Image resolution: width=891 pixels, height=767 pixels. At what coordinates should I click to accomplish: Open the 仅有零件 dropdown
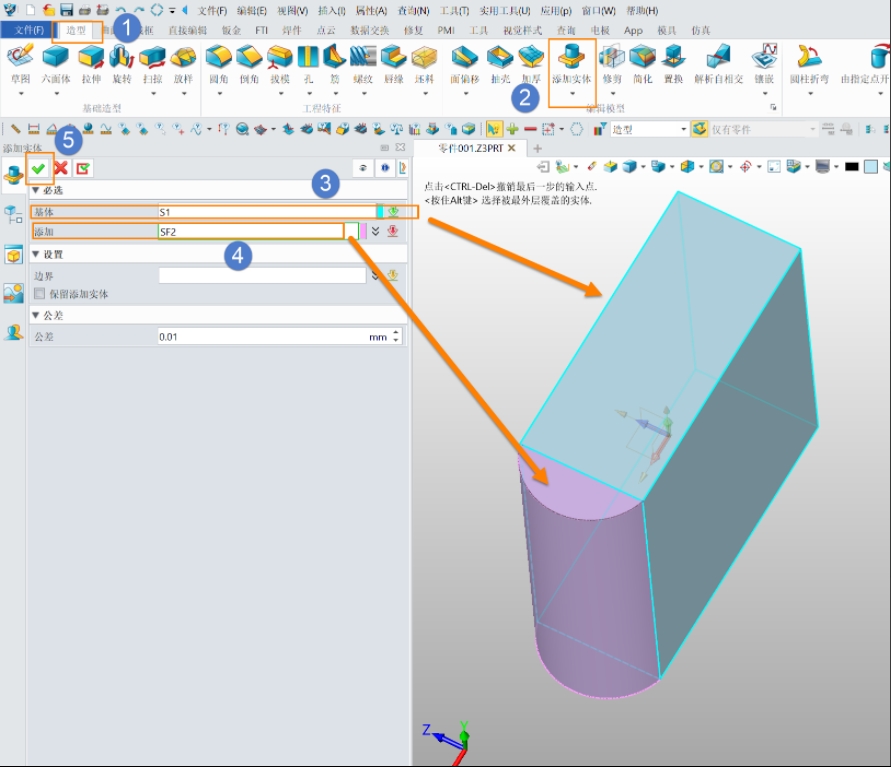(812, 130)
